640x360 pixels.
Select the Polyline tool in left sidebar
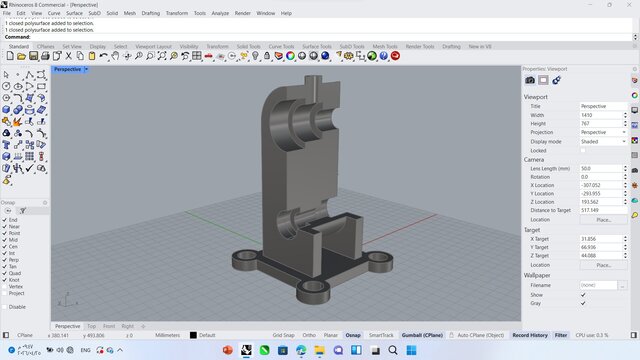click(29, 75)
